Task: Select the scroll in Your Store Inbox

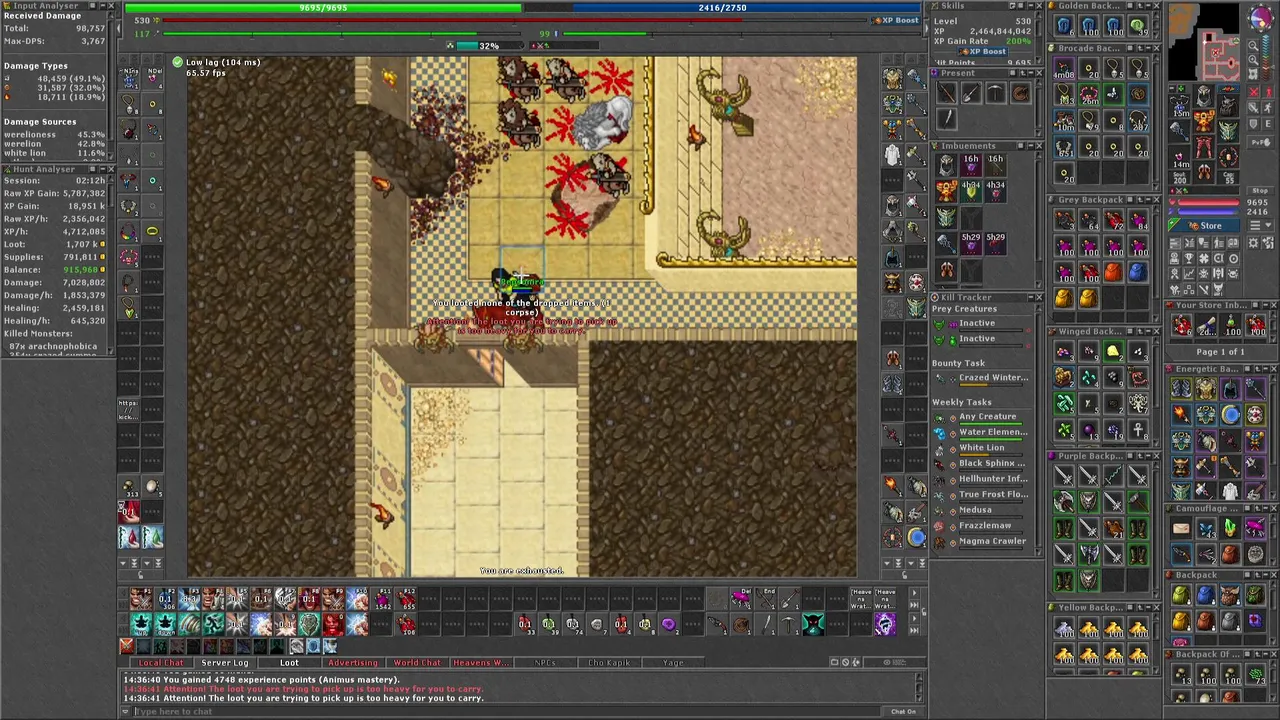Action: (x=1206, y=327)
